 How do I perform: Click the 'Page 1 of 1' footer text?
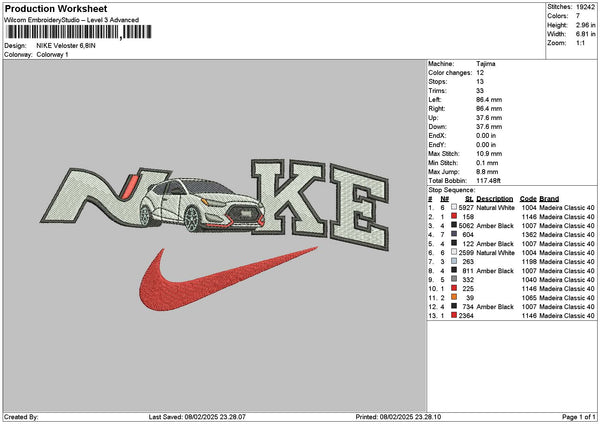579,417
